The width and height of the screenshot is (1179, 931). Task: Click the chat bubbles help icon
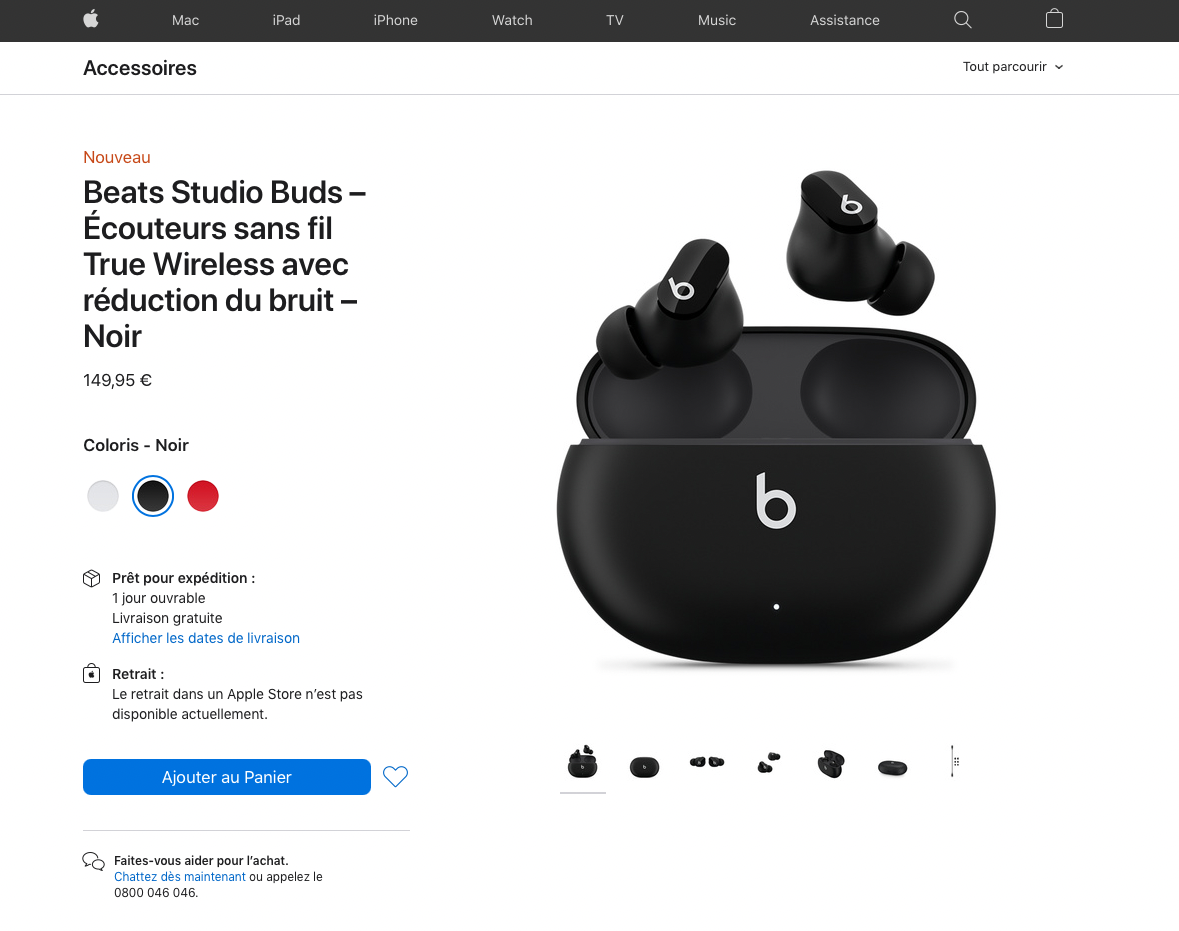(x=93, y=862)
